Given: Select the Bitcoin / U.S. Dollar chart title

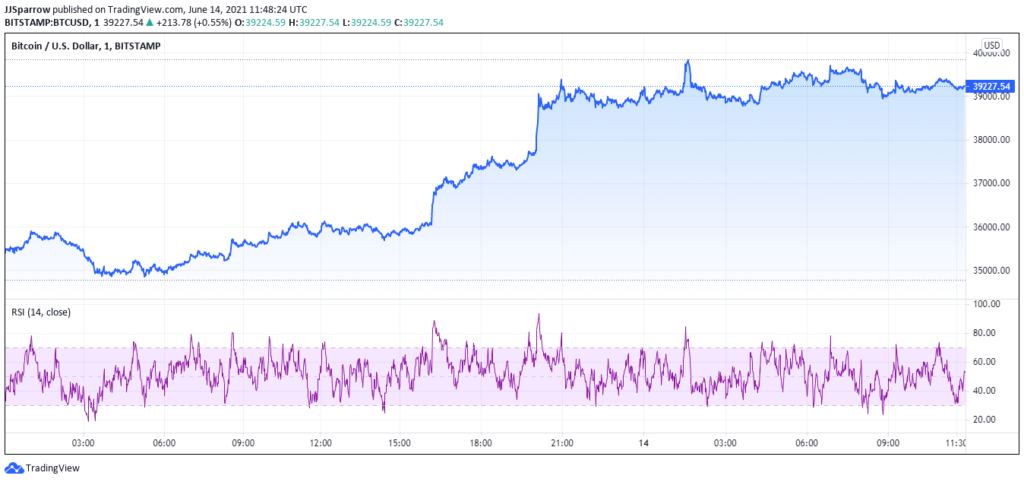Looking at the screenshot, I should click(86, 46).
